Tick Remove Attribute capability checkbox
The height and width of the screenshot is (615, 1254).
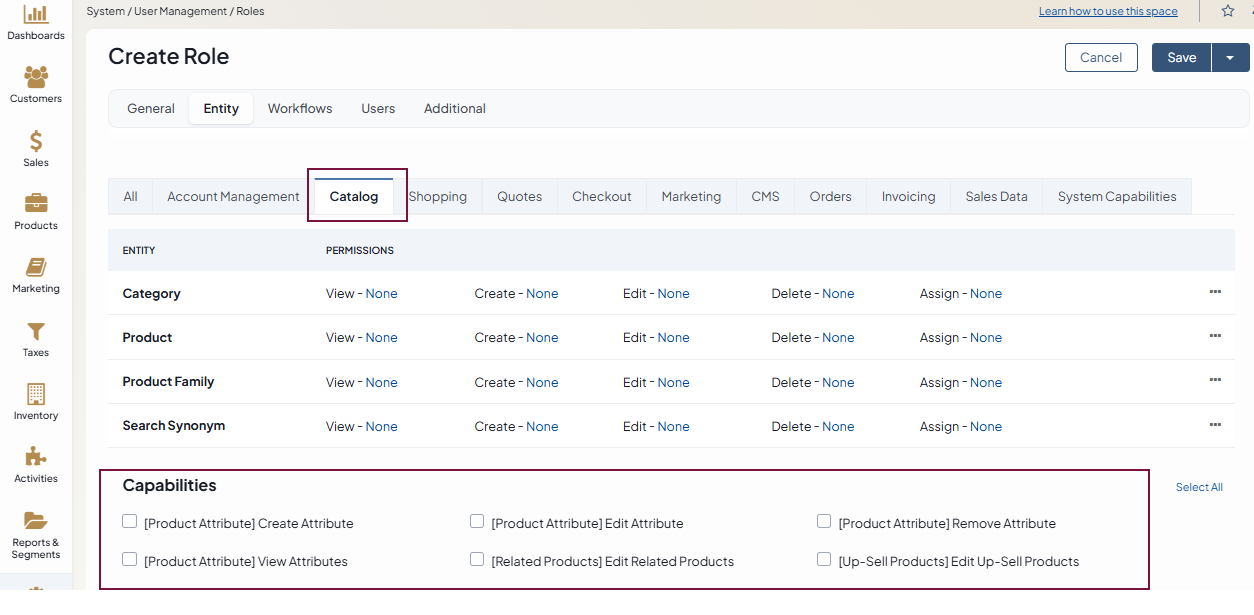(x=824, y=521)
